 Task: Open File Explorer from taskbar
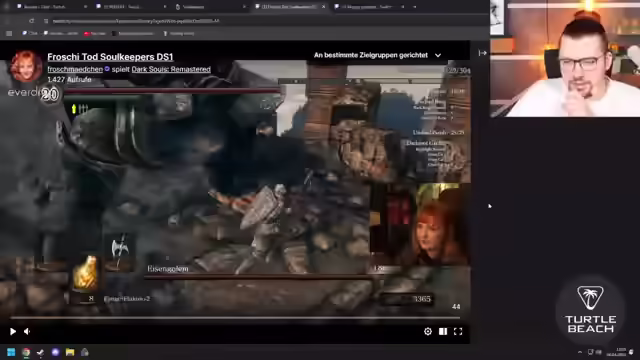[70, 352]
